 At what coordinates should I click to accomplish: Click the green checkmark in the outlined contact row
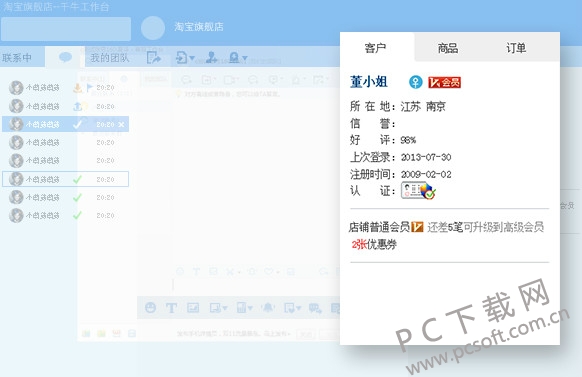click(77, 180)
